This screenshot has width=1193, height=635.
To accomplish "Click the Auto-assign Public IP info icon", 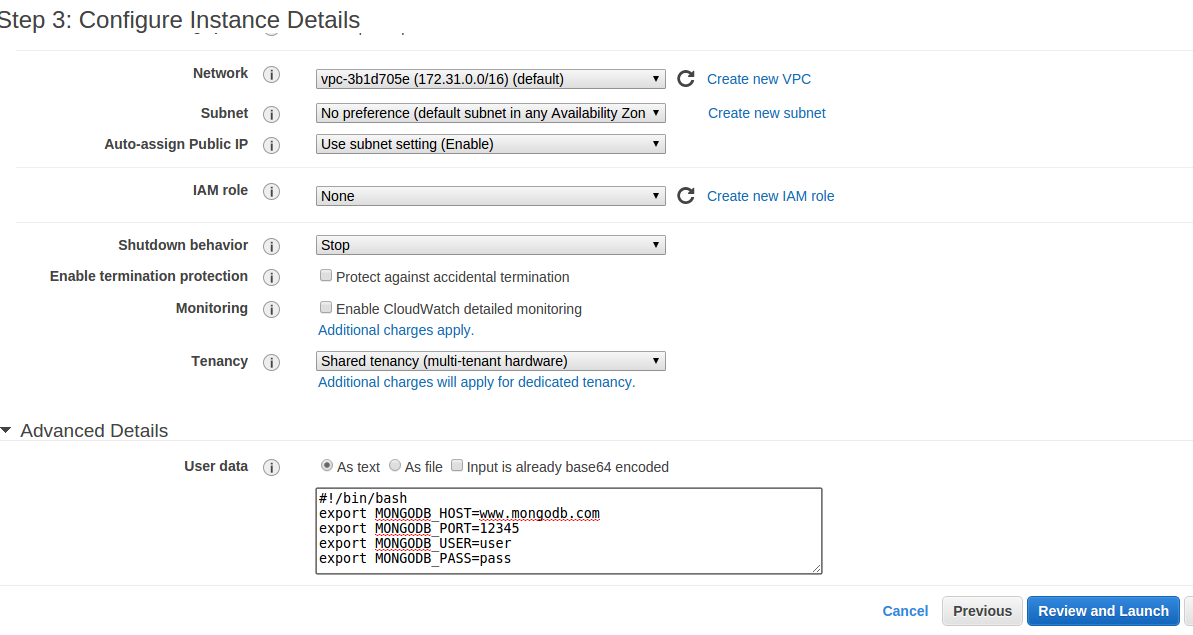I will click(x=271, y=145).
